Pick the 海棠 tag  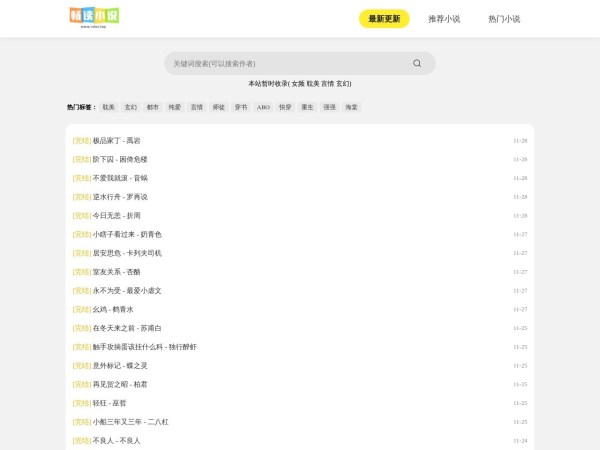point(351,106)
